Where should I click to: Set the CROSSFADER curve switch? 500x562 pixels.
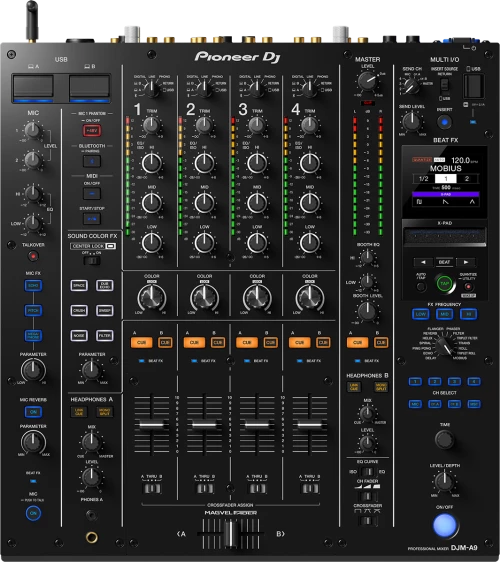tap(367, 520)
